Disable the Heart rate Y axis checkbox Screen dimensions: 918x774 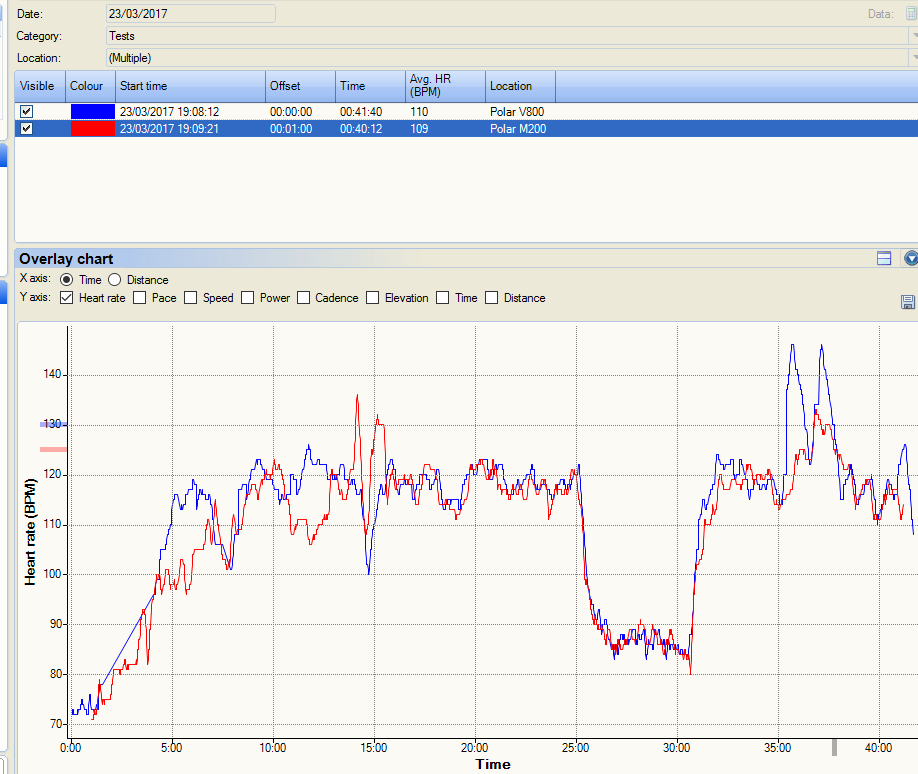[67, 298]
